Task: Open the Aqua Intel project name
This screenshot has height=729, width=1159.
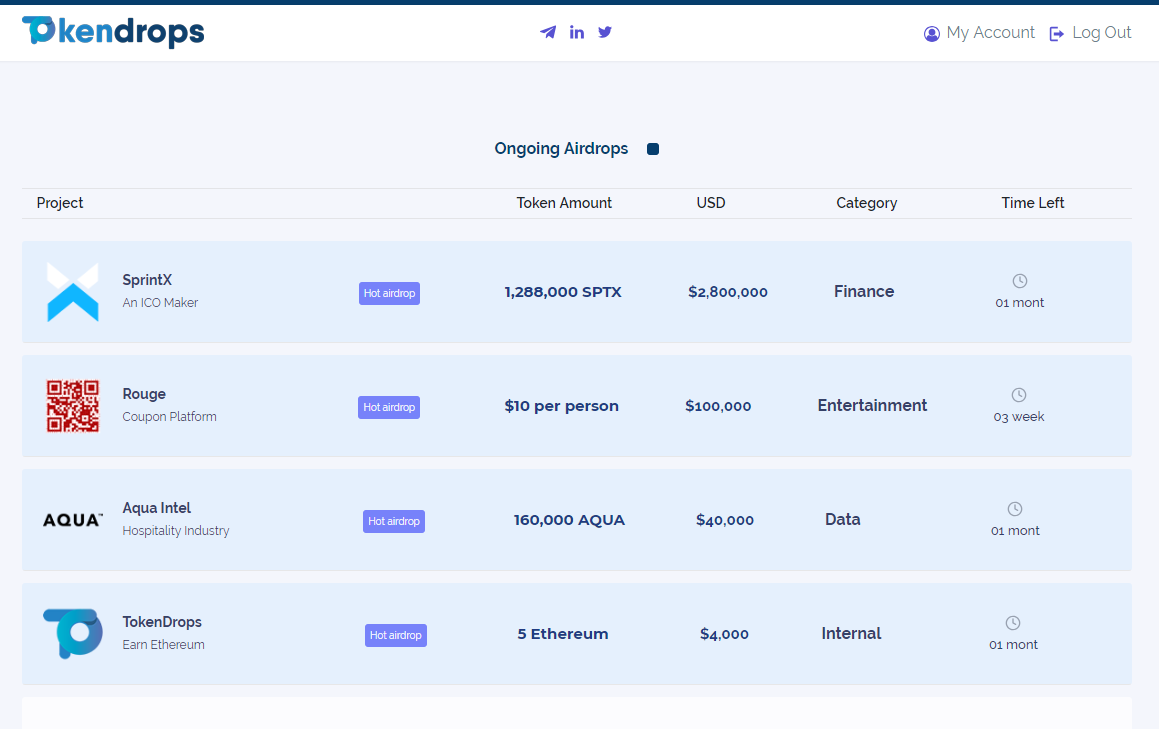Action: point(157,508)
